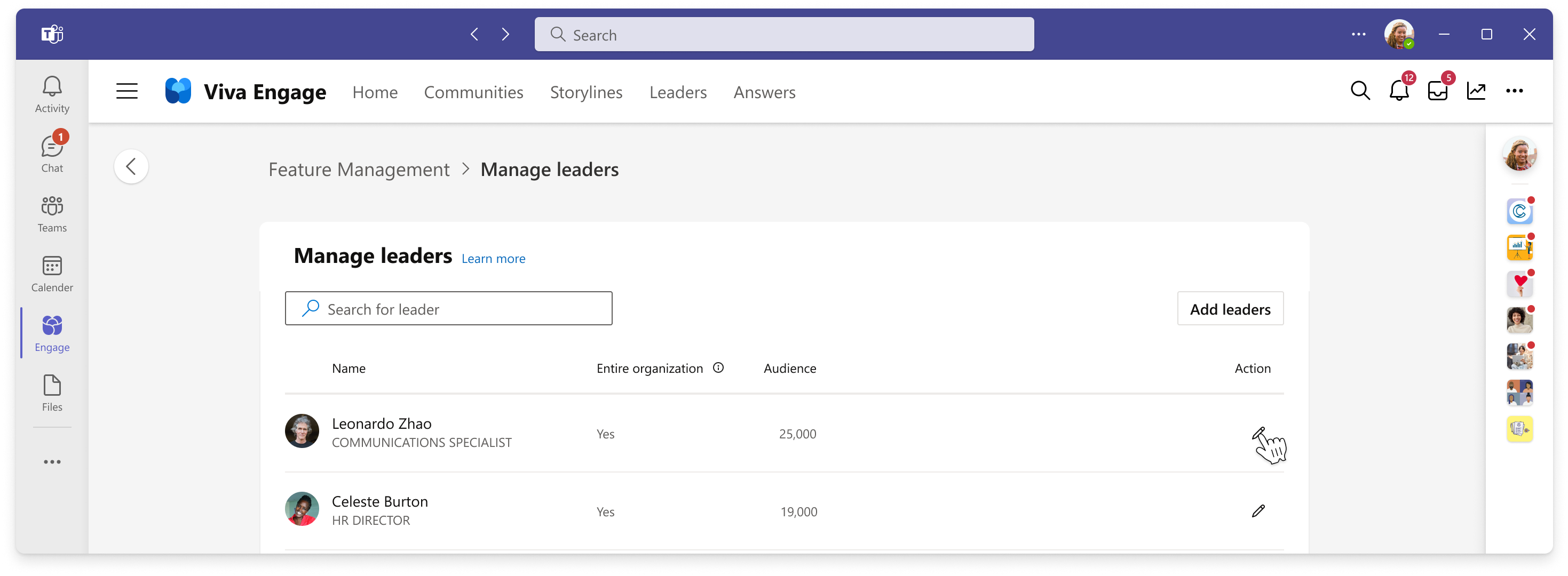This screenshot has width=1568, height=576.
Task: Open the Answers tab
Action: pyautogui.click(x=764, y=92)
